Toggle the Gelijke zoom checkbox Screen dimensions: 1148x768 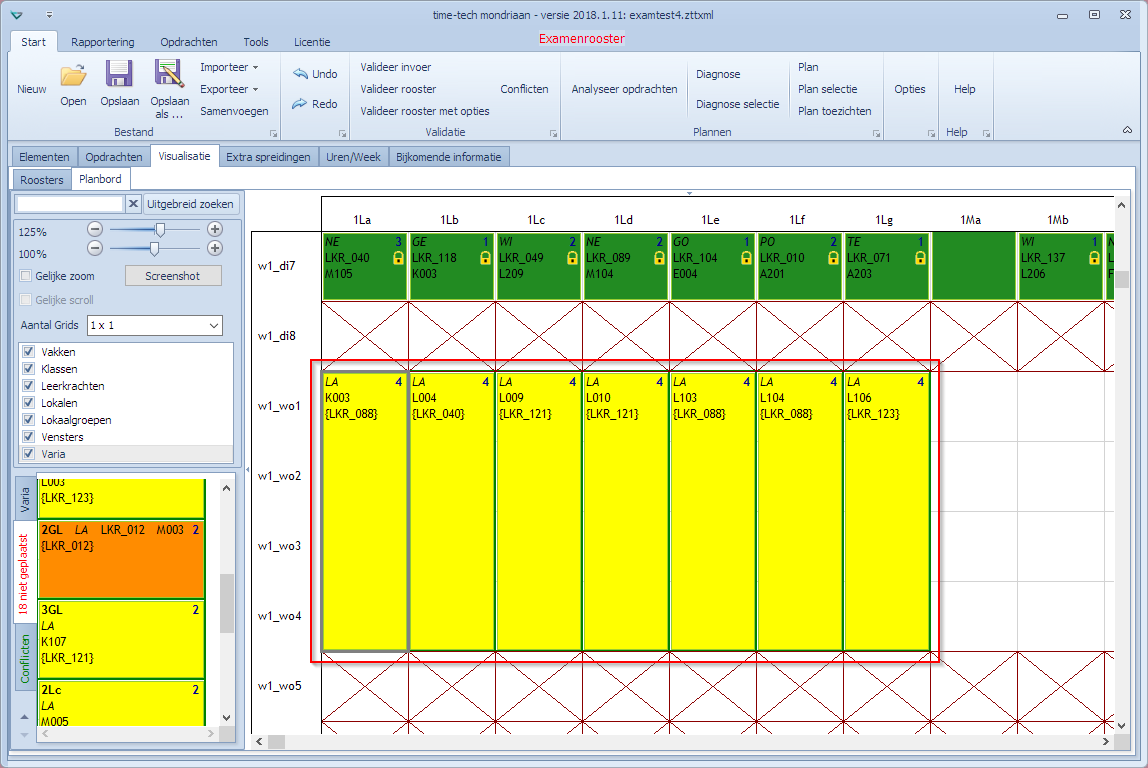coord(26,276)
